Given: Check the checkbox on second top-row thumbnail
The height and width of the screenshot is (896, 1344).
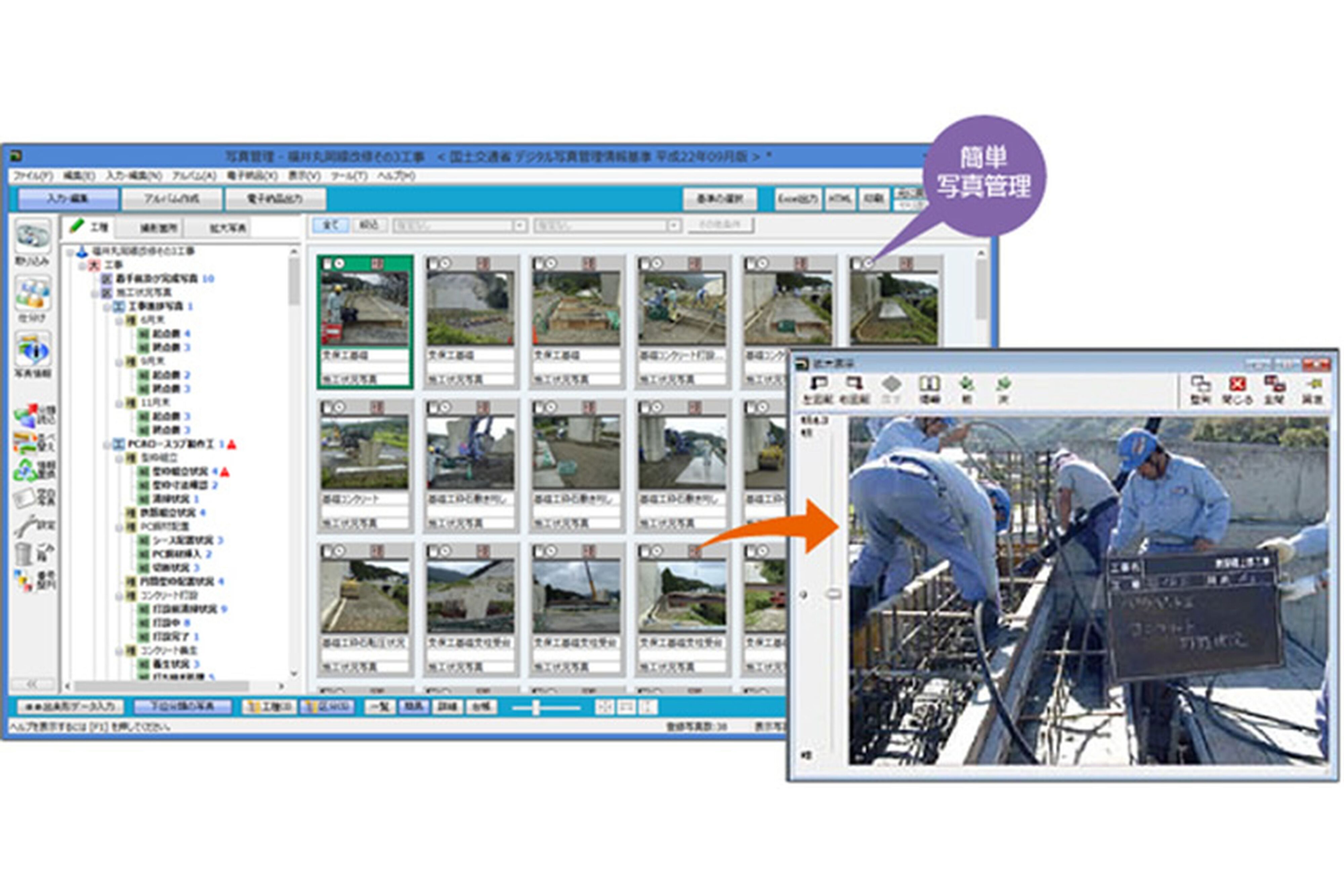Looking at the screenshot, I should click(434, 264).
